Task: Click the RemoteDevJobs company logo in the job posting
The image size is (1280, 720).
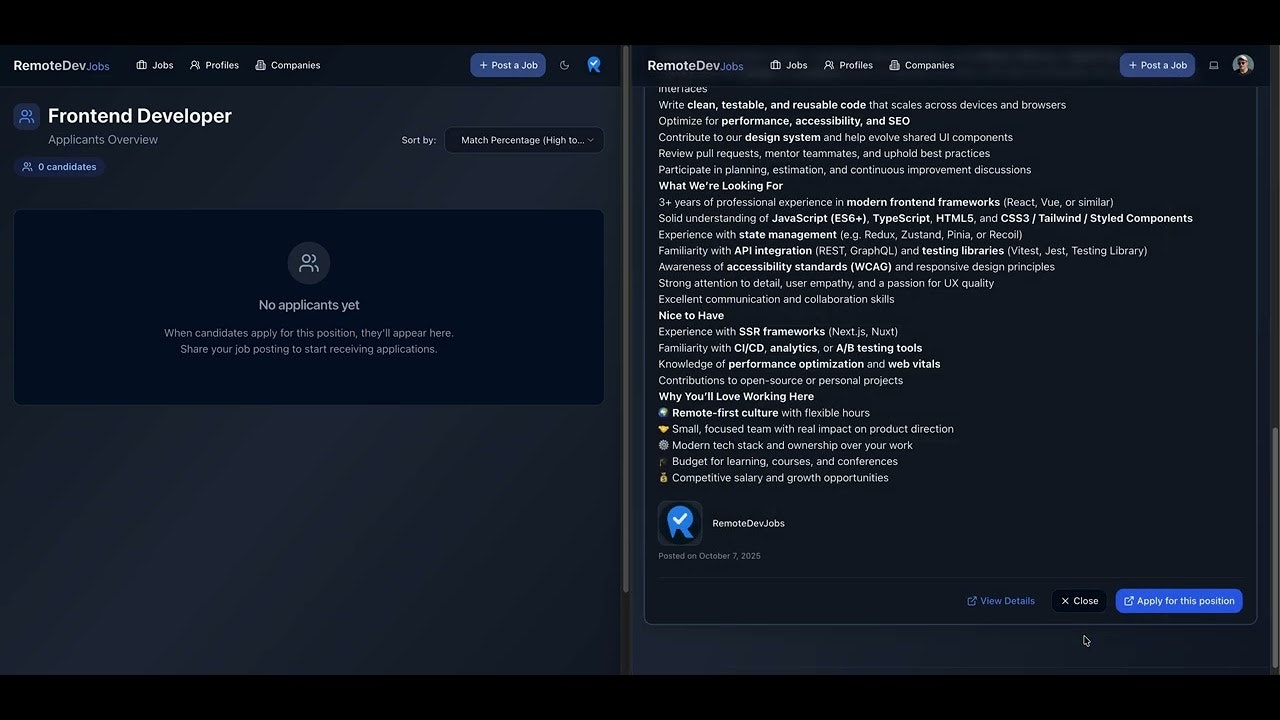Action: tap(680, 522)
